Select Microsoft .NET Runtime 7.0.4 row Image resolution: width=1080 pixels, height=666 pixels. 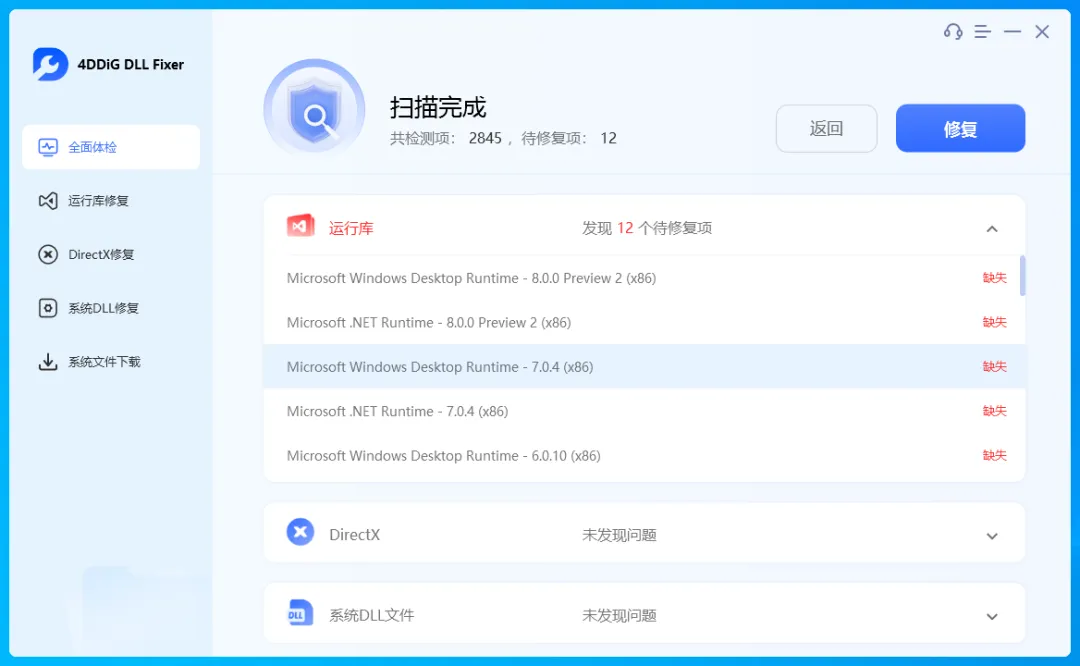[644, 411]
